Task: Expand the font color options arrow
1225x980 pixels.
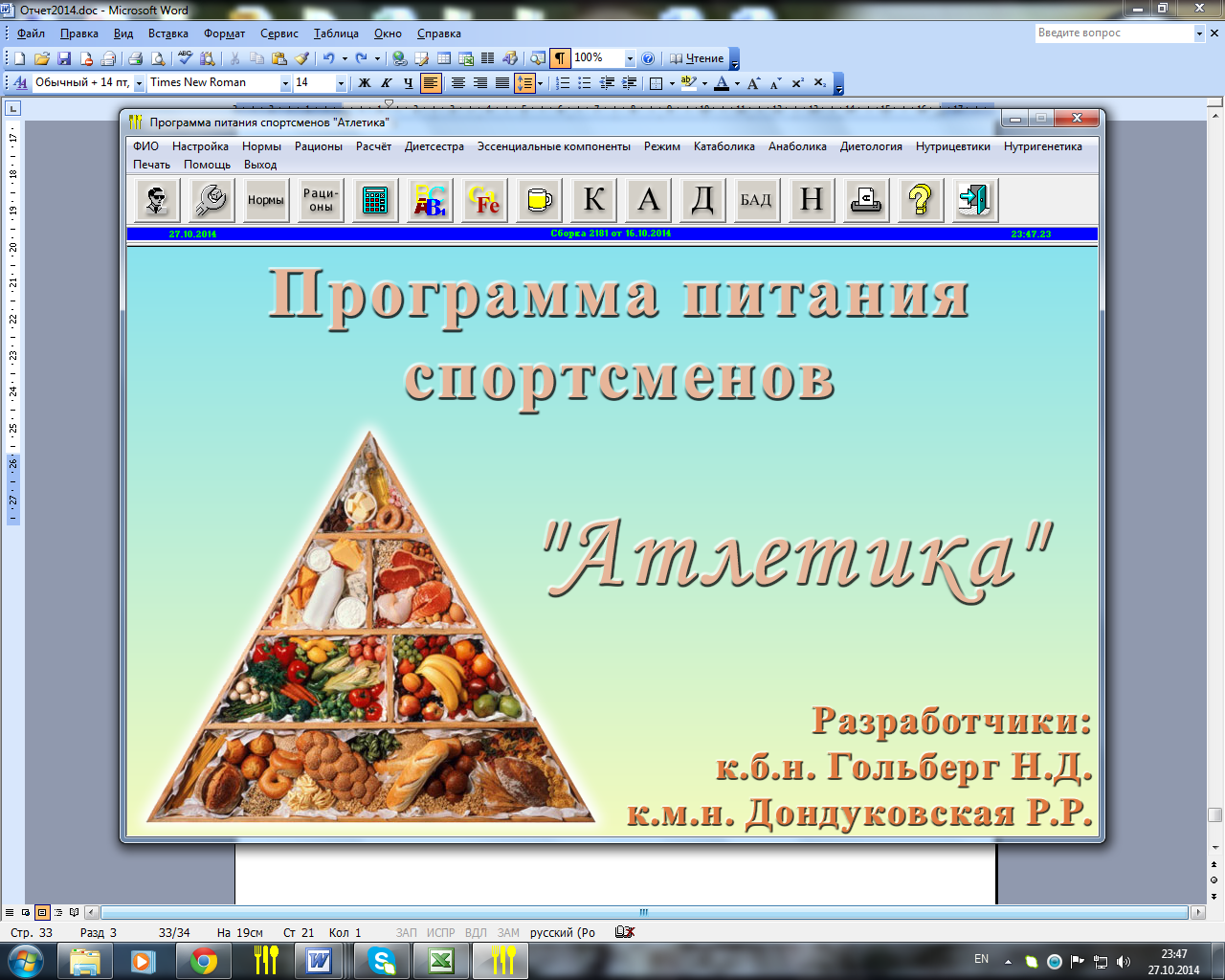Action: point(737,83)
